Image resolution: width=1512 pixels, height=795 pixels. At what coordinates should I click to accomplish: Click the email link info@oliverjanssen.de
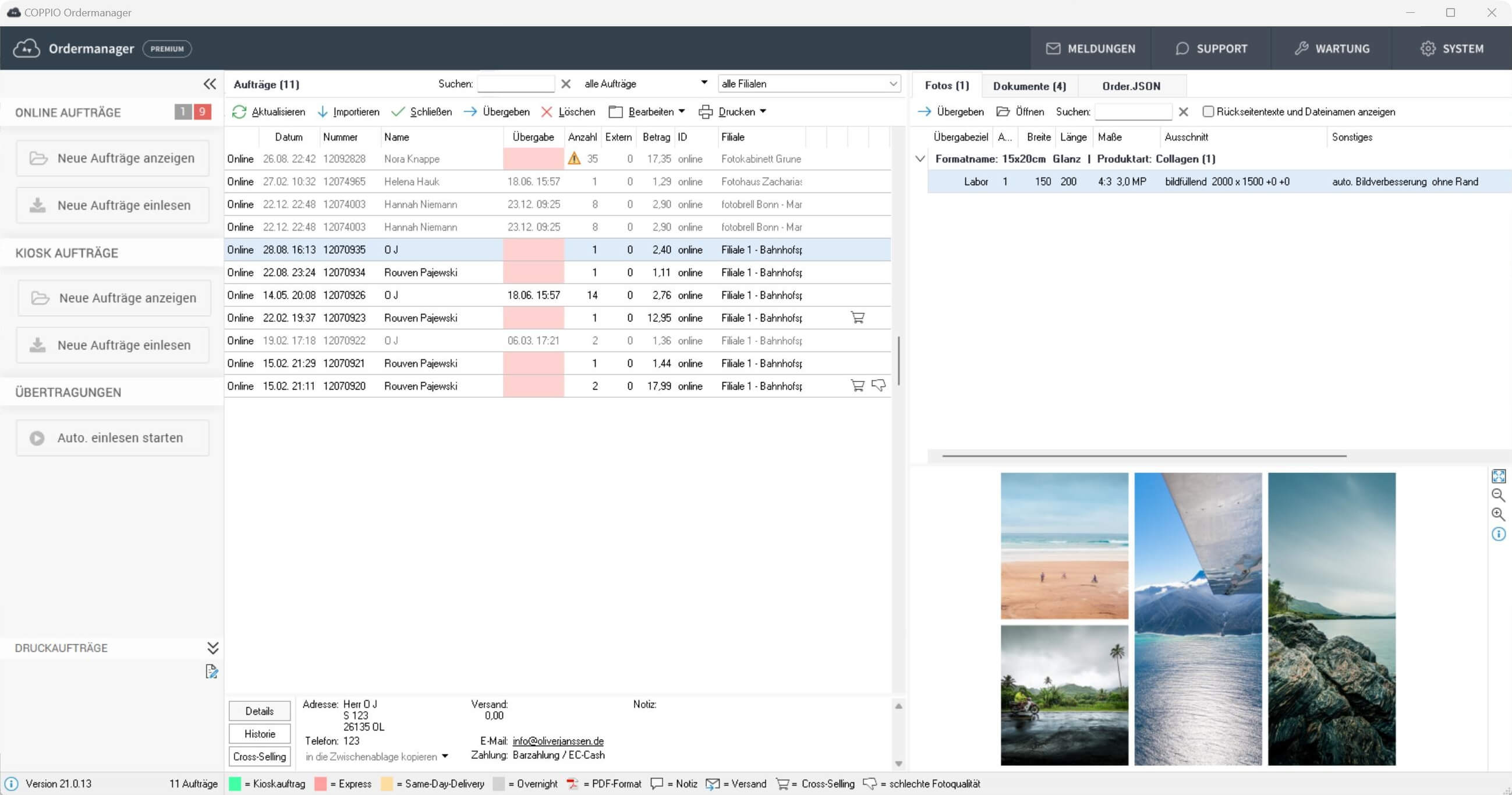[557, 740]
